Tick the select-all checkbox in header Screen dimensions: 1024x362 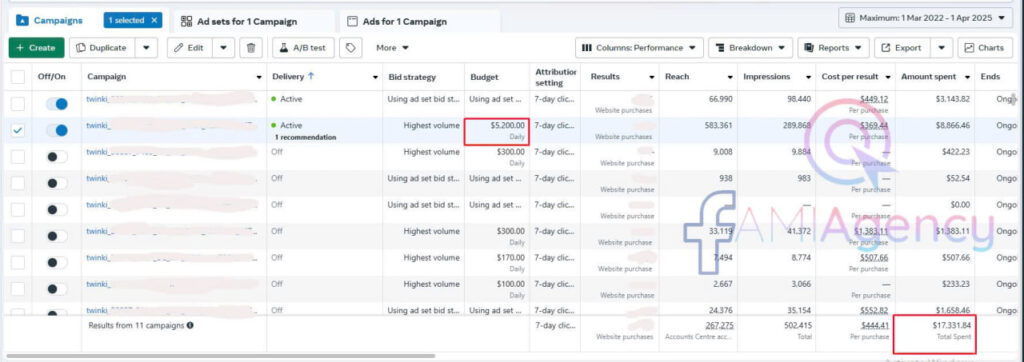[x=18, y=76]
